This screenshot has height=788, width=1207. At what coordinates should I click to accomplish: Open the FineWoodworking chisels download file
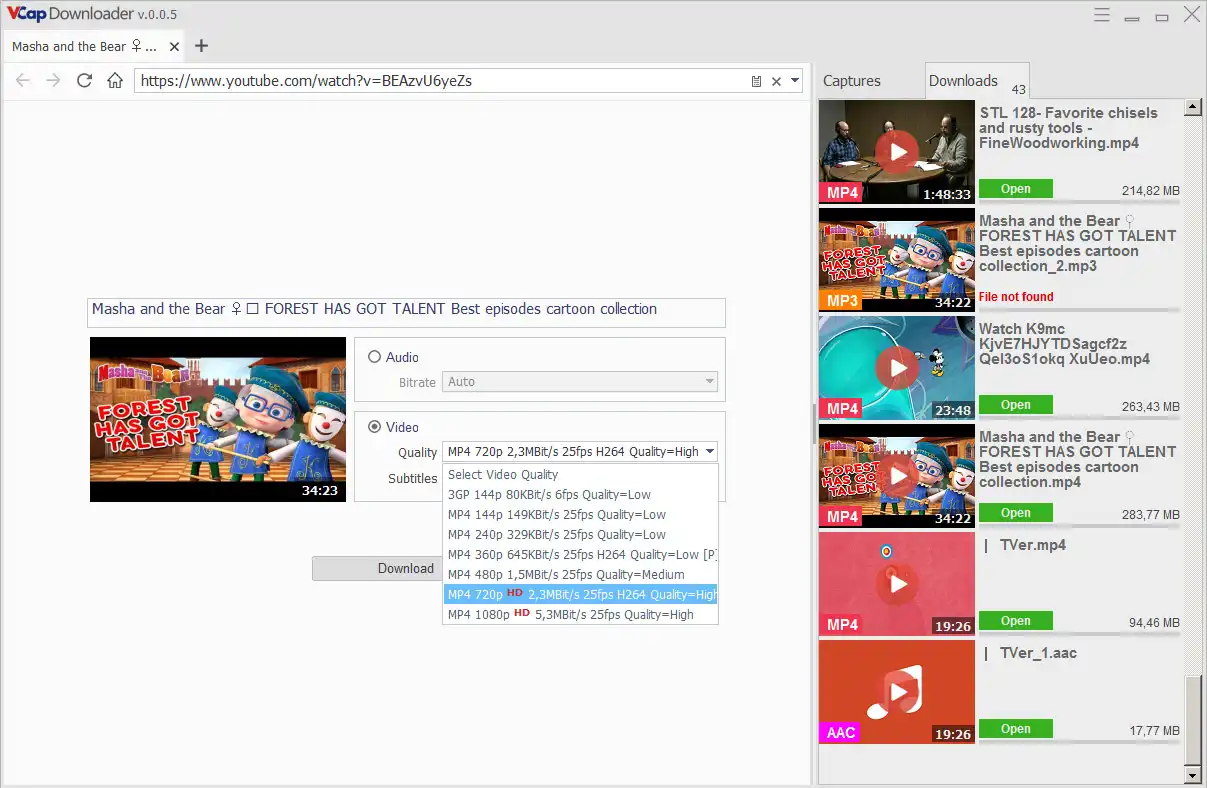coord(1015,188)
